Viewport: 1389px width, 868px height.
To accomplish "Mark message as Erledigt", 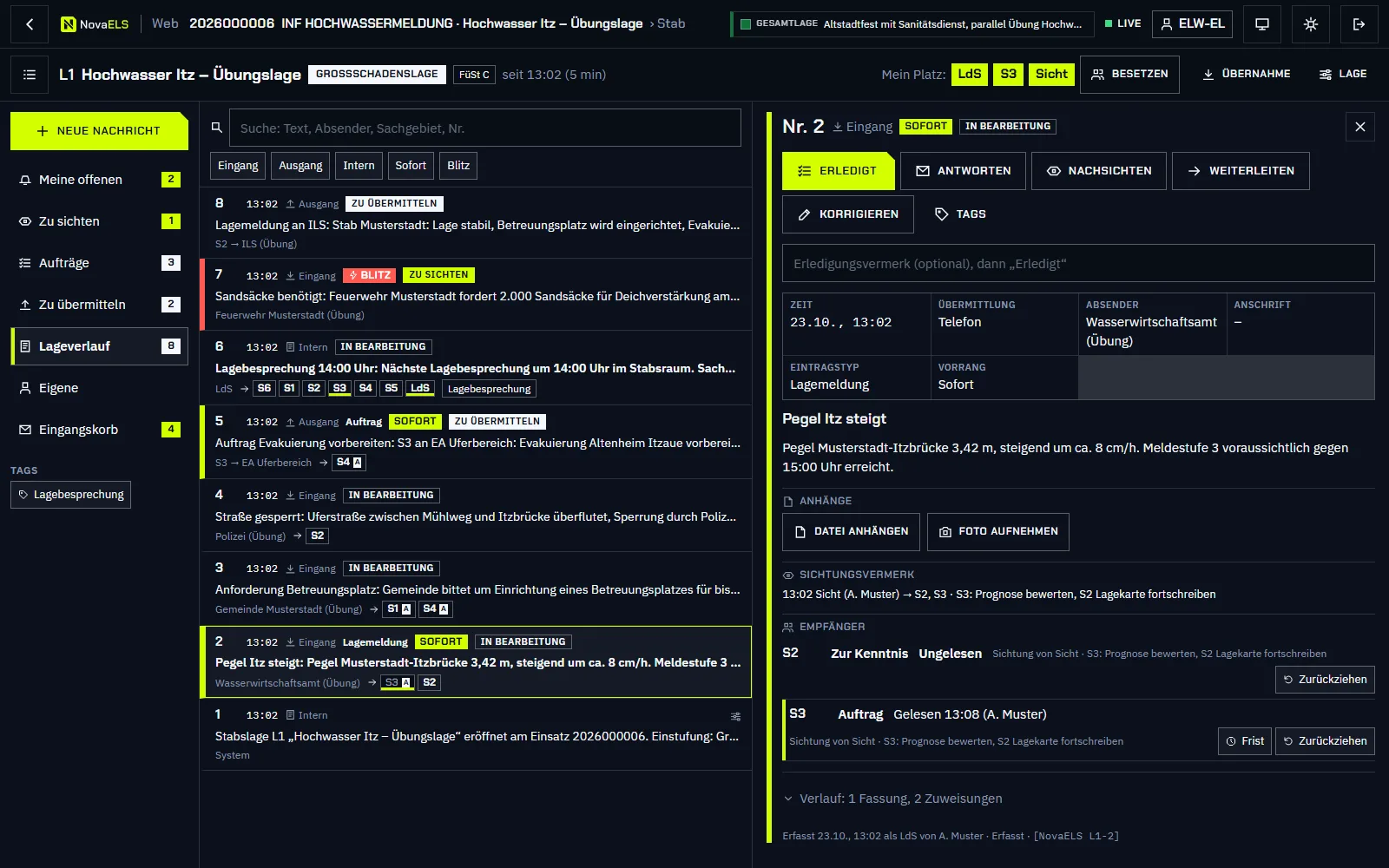I will coord(838,171).
